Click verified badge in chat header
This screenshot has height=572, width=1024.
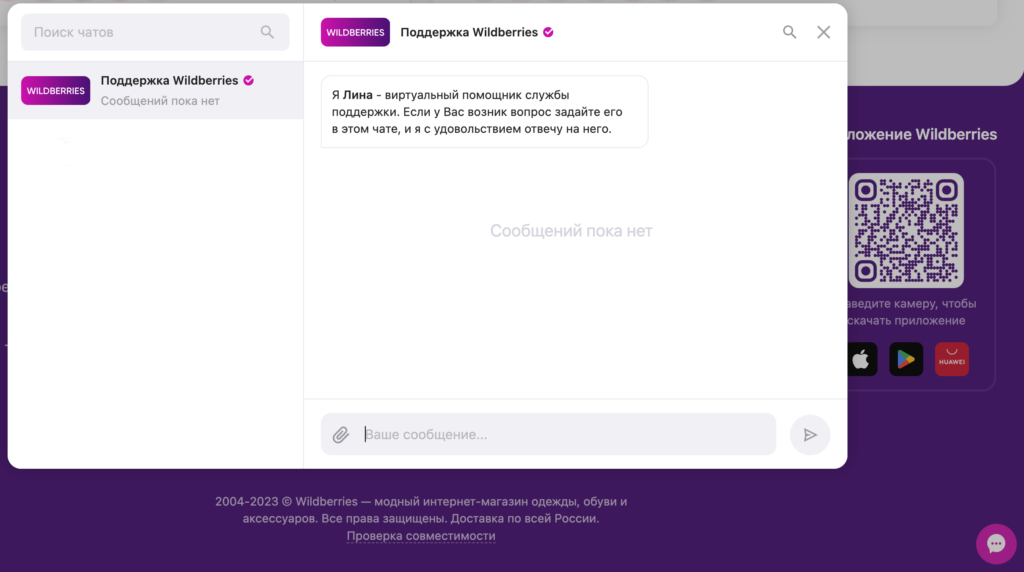549,32
